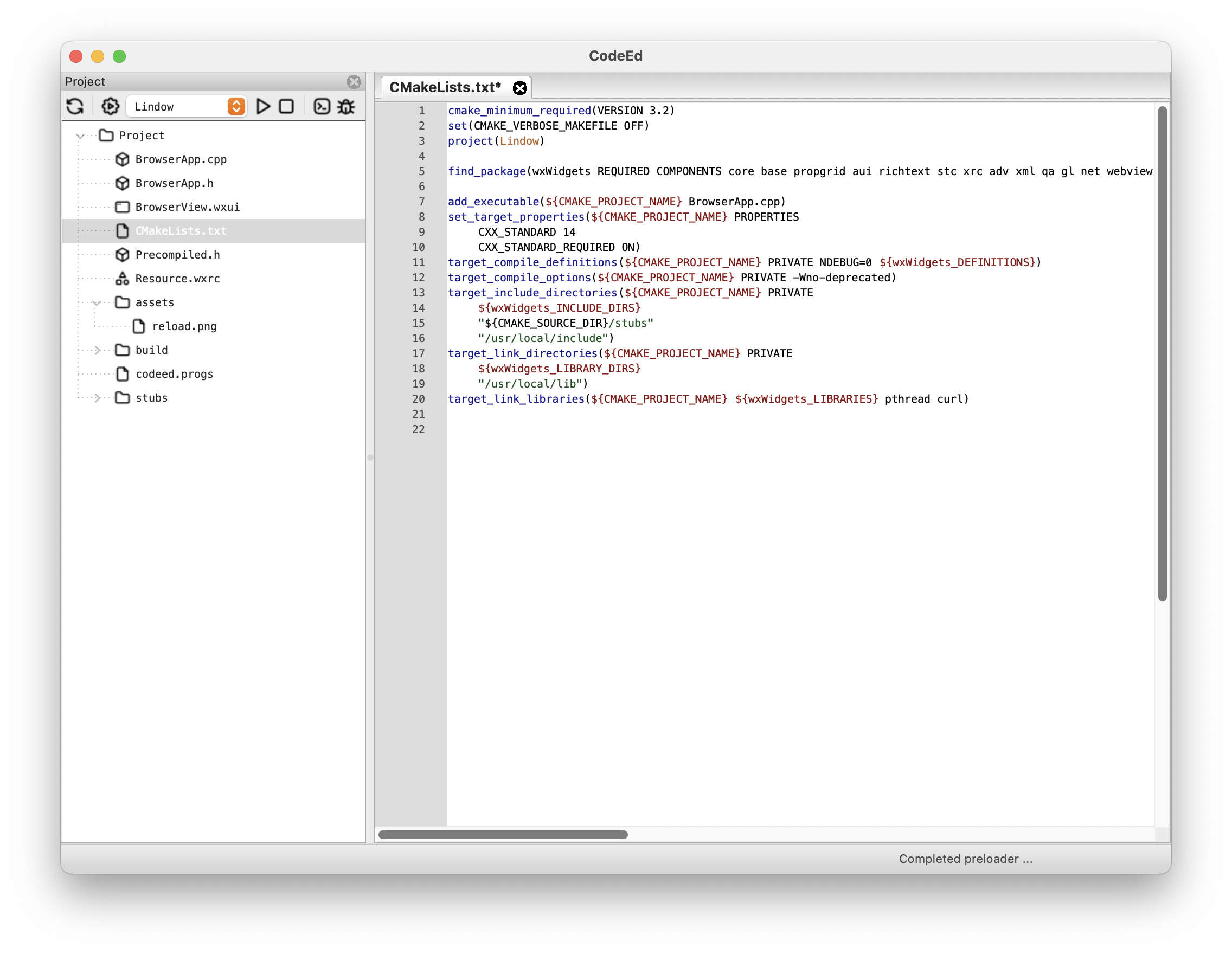This screenshot has width=1232, height=954.
Task: Close the Project panel
Action: pyautogui.click(x=354, y=82)
